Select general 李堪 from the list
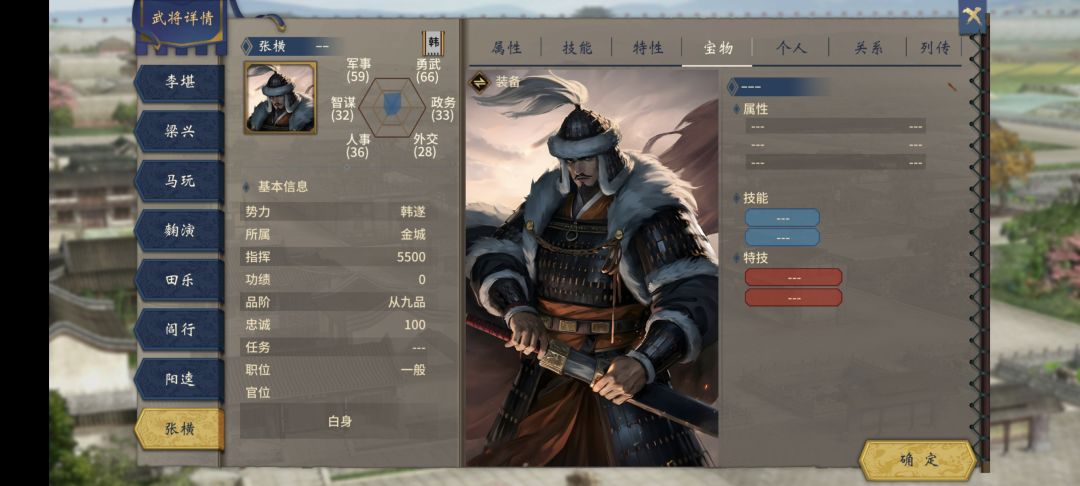This screenshot has height=486, width=1080. [x=180, y=82]
